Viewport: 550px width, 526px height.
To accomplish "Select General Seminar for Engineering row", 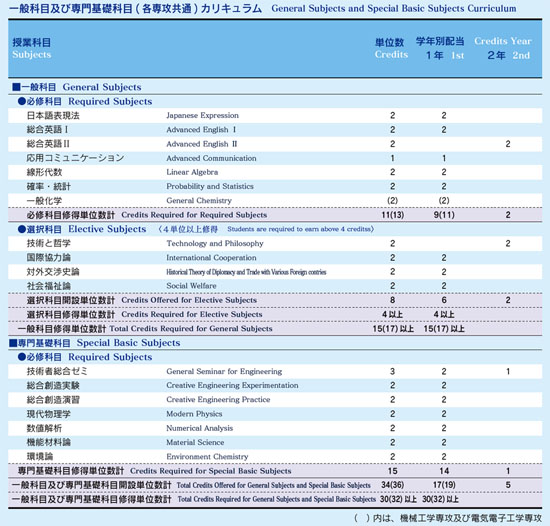I will 275,371.
